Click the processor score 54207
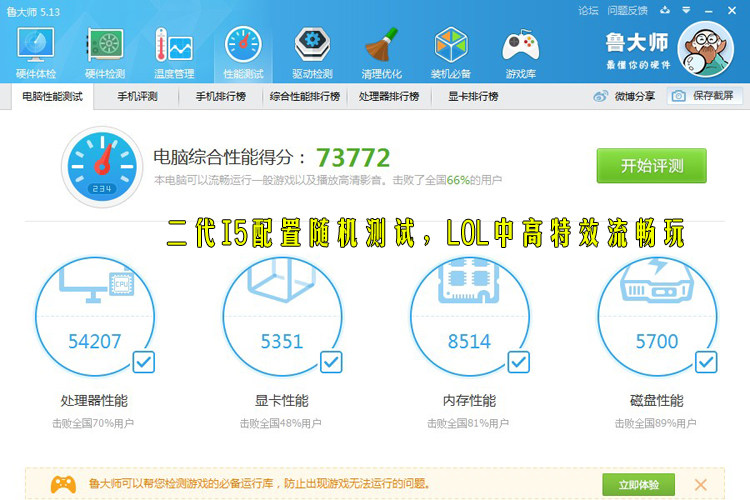The width and height of the screenshot is (750, 500). [95, 341]
